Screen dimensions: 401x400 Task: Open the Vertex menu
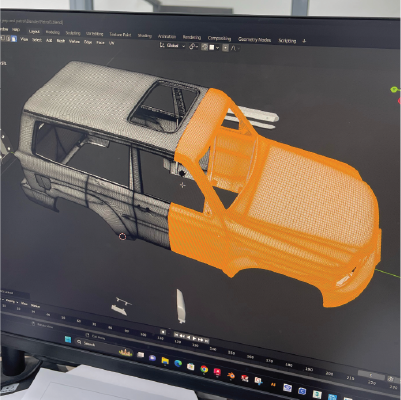point(74,41)
